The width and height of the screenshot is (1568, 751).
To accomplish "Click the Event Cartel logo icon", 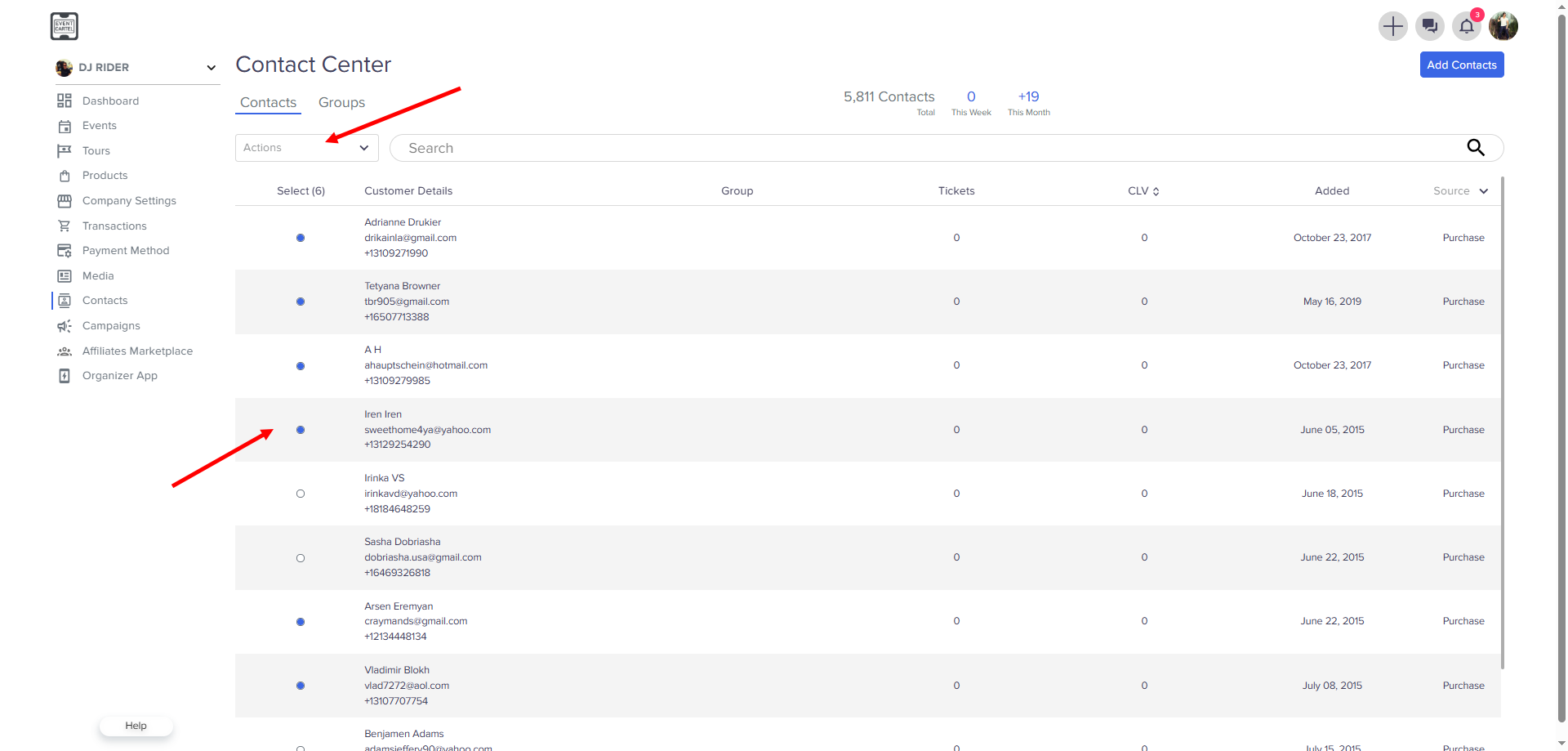I will point(64,26).
